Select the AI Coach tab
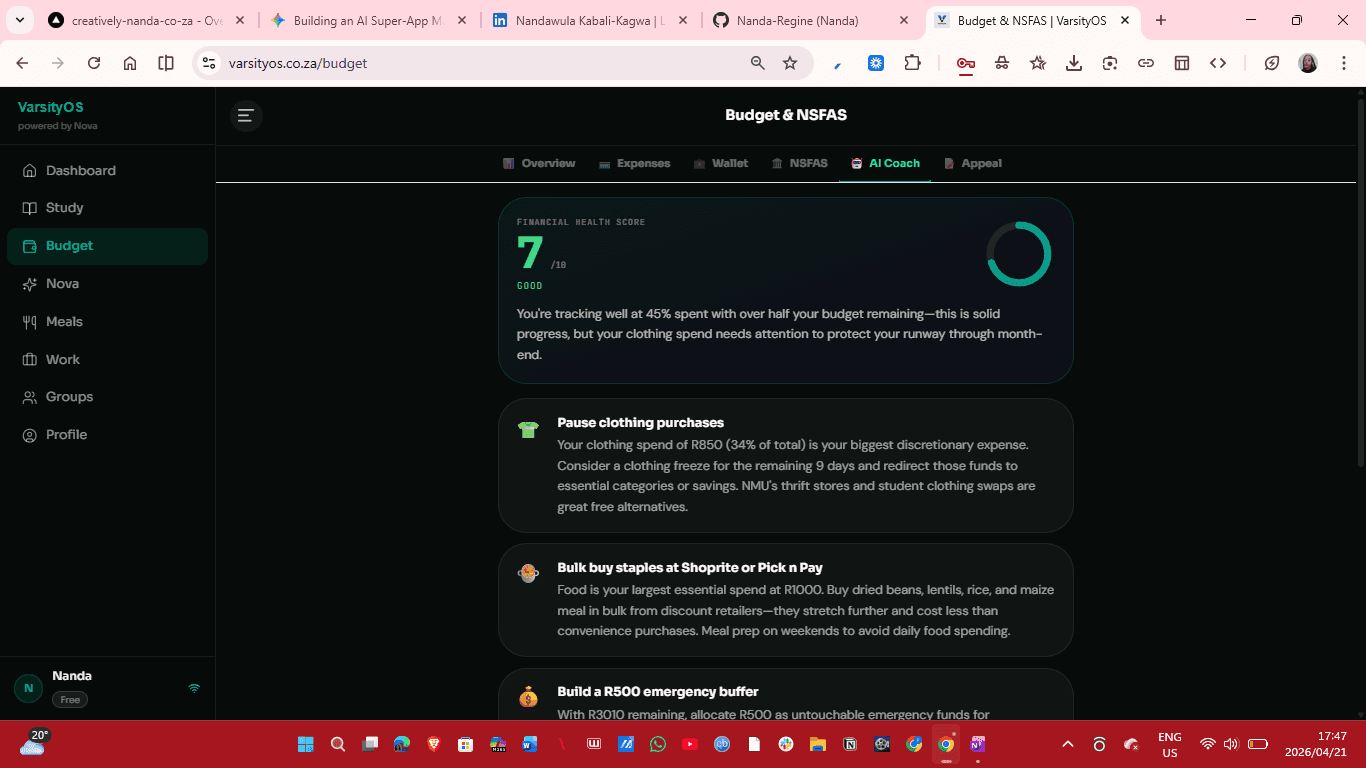This screenshot has height=768, width=1366. (885, 163)
